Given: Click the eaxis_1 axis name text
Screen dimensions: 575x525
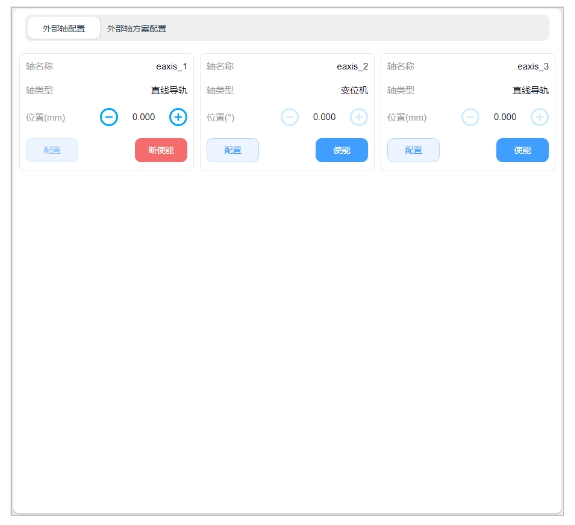Looking at the screenshot, I should tap(171, 66).
